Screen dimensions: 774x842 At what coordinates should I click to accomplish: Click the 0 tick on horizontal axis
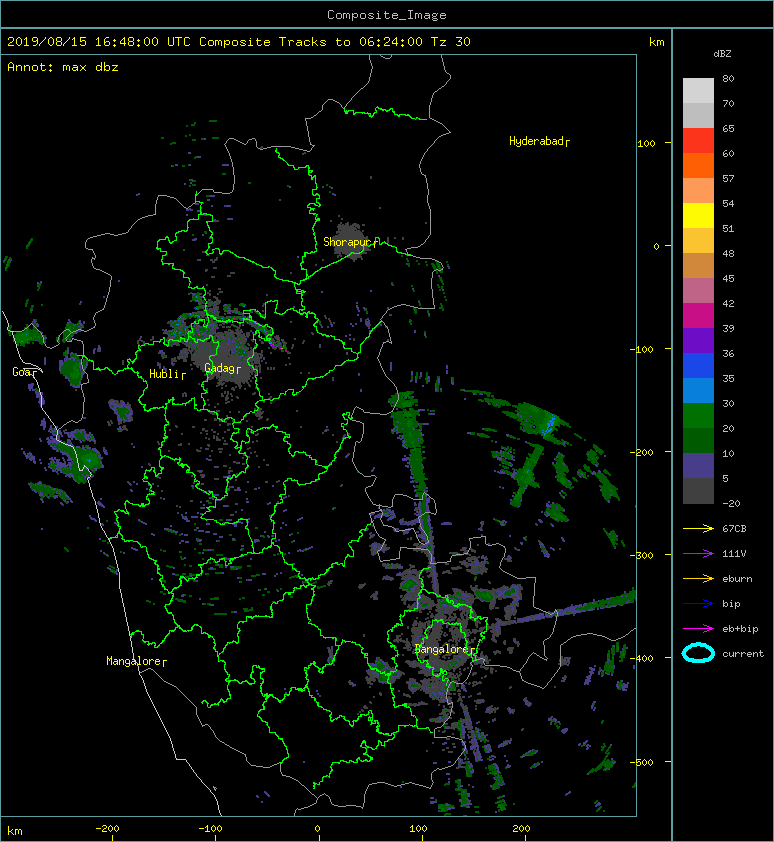(317, 829)
